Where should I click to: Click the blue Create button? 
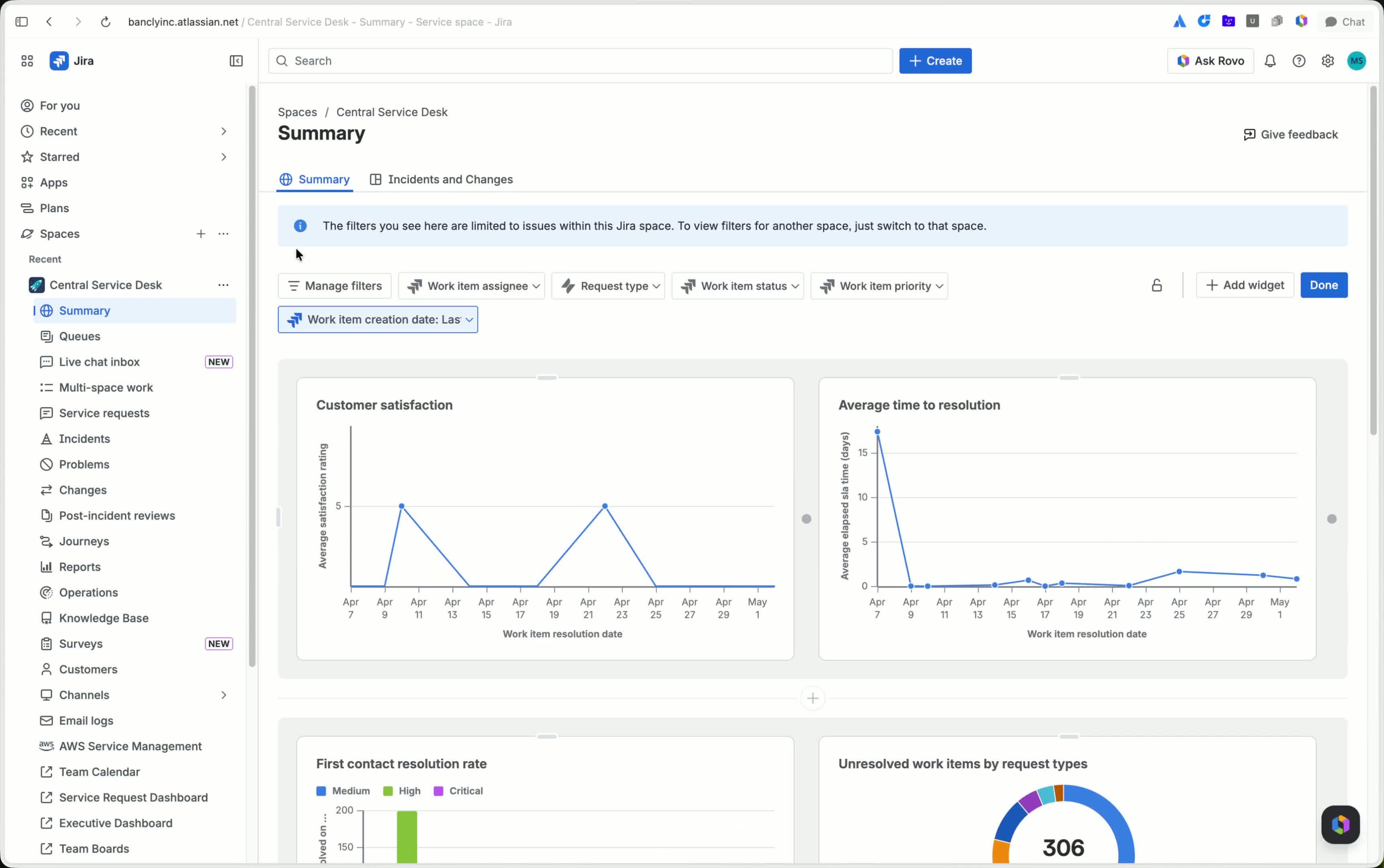935,61
